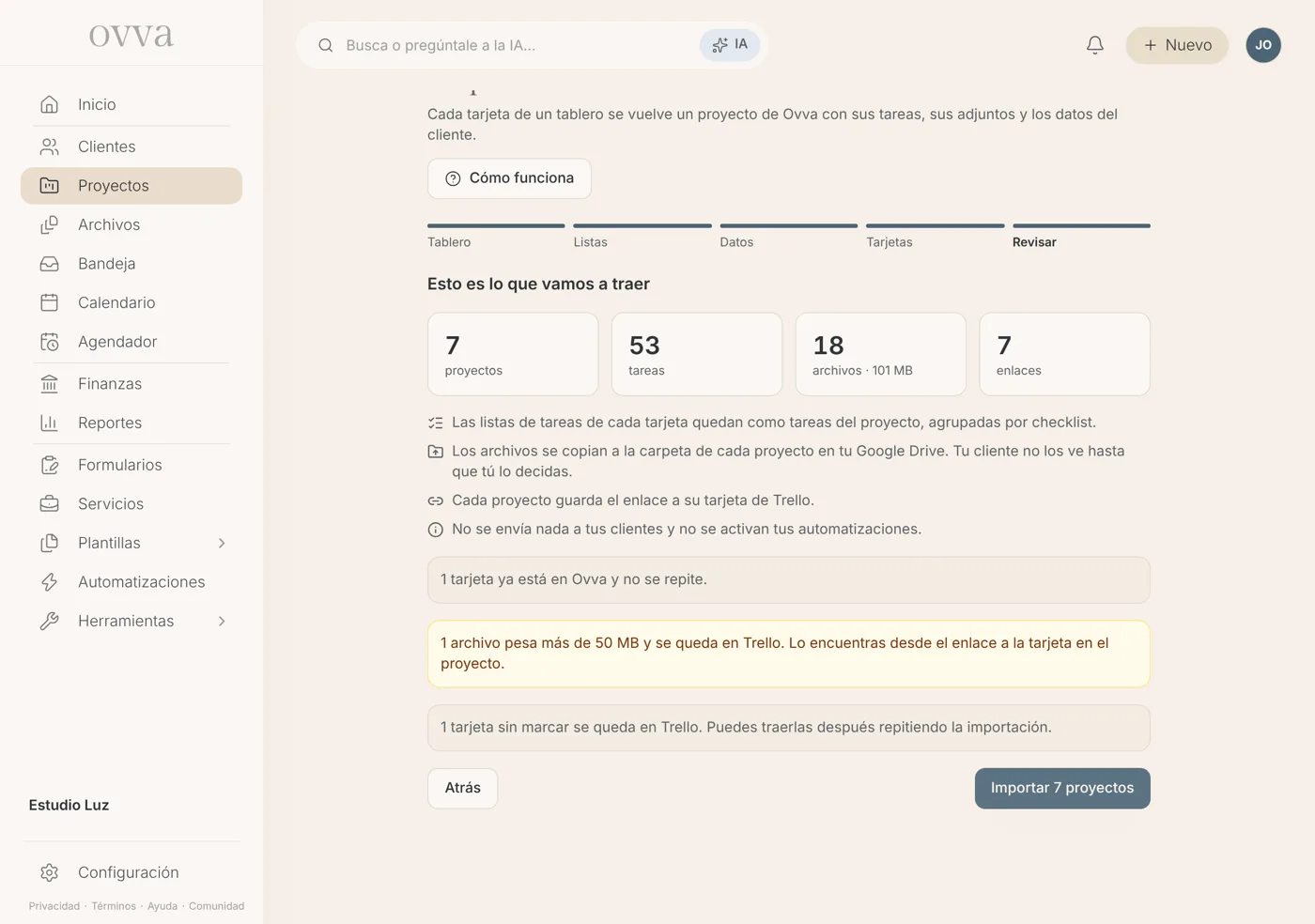1315x924 pixels.
Task: Click the Nuevo button
Action: tap(1177, 45)
